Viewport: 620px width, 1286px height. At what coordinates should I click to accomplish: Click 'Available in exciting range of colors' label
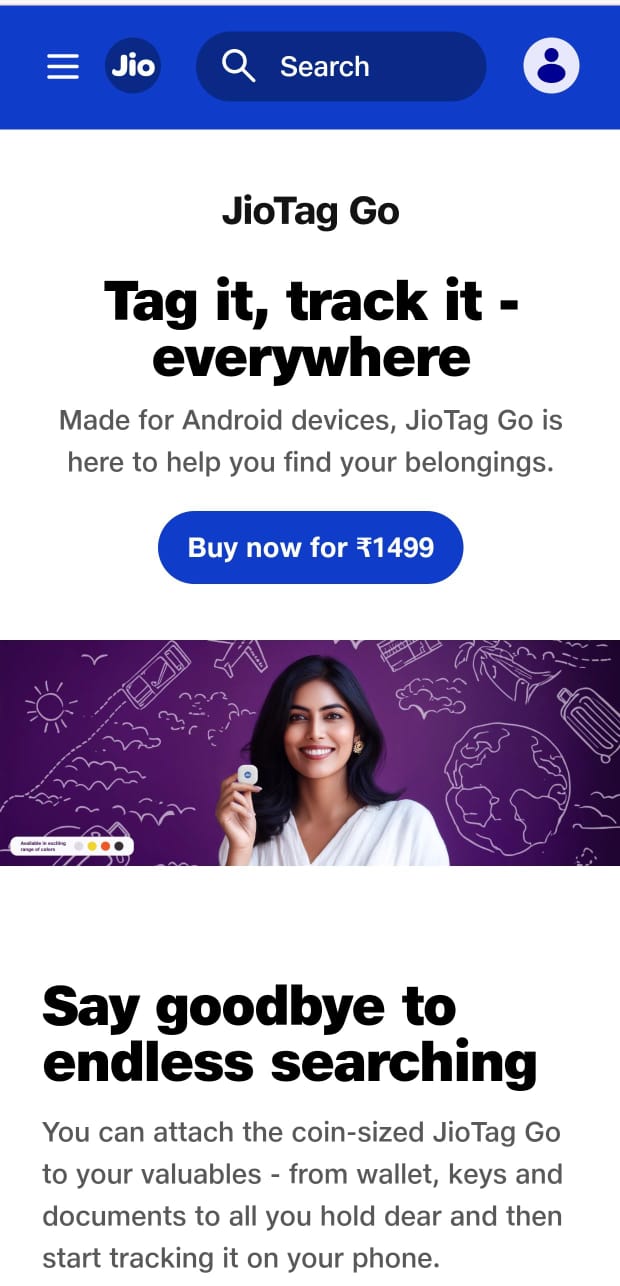point(43,846)
